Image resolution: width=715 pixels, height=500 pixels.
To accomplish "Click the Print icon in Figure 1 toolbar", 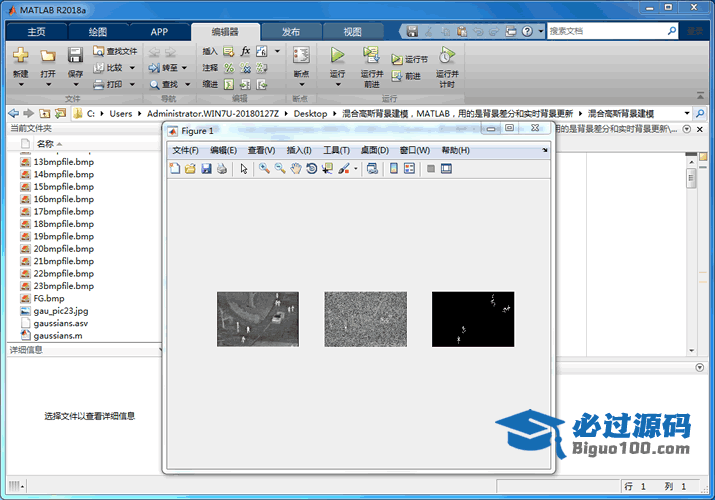I will click(x=221, y=169).
